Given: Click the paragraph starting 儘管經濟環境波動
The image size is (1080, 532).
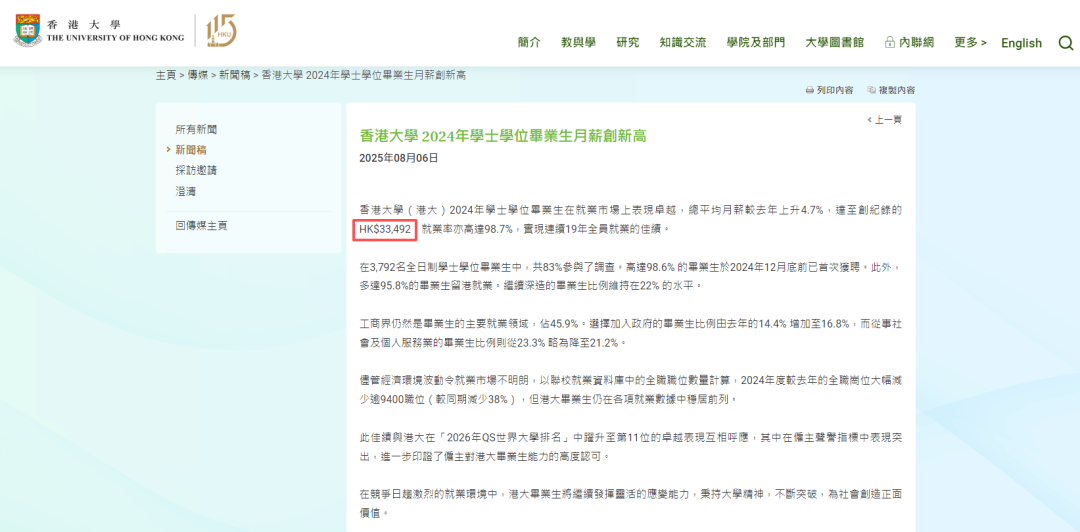Looking at the screenshot, I should [x=630, y=389].
